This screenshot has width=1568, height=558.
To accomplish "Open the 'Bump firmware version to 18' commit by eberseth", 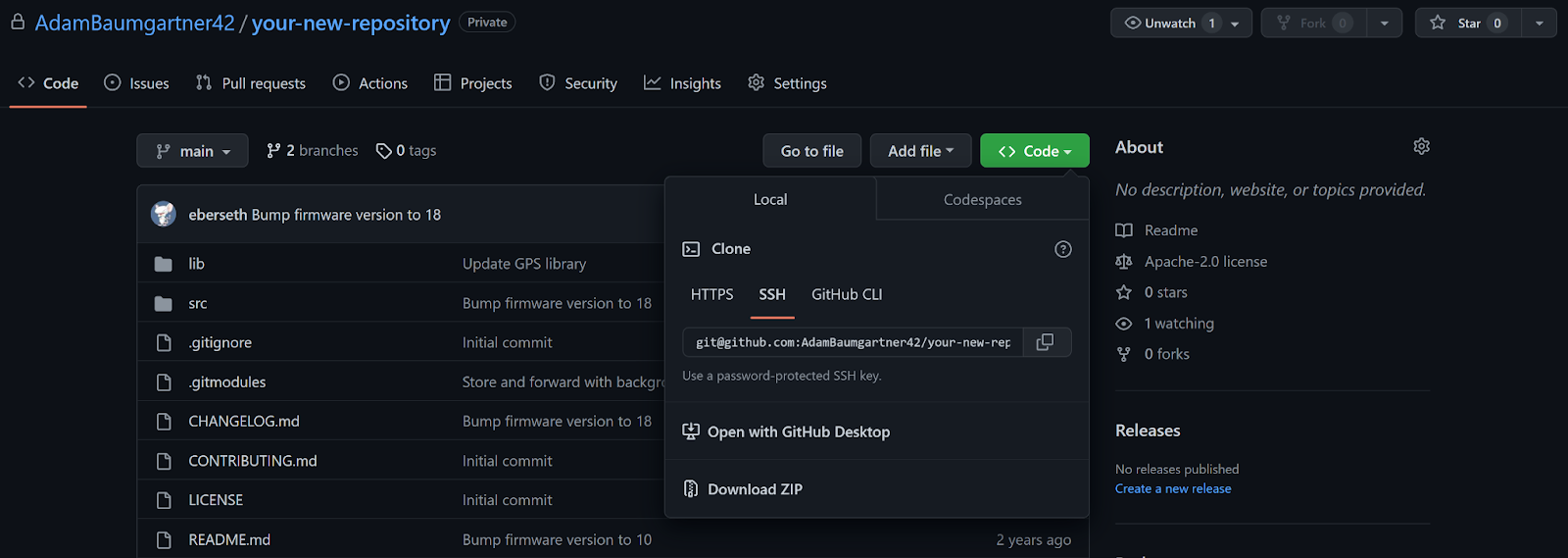I will point(346,215).
